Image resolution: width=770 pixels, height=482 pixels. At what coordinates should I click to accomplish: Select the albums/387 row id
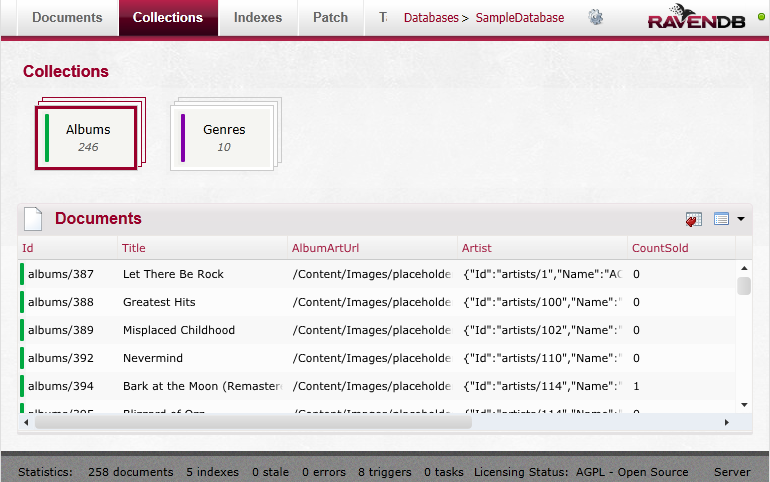coord(61,274)
